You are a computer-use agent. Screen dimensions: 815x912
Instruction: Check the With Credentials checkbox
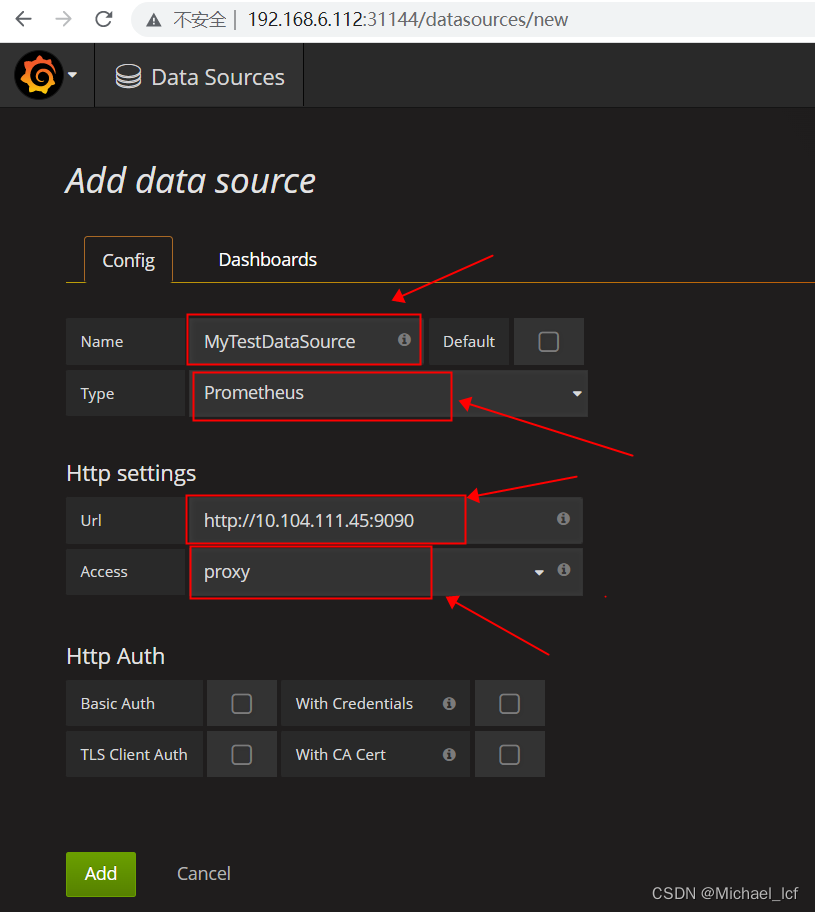pos(509,703)
